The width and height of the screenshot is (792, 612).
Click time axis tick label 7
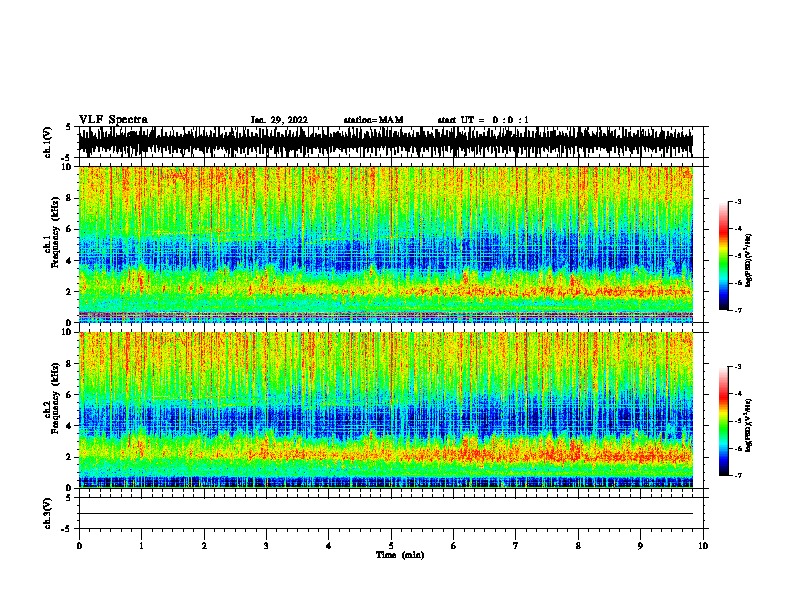coord(516,545)
